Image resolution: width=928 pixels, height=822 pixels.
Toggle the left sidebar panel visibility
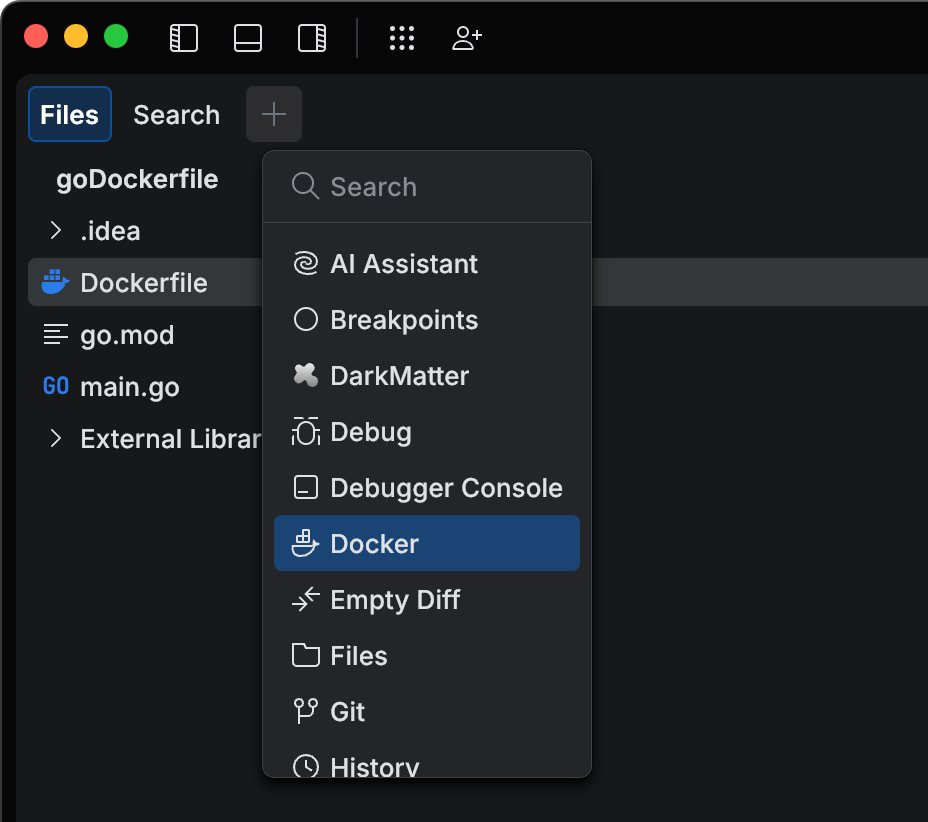pos(183,37)
